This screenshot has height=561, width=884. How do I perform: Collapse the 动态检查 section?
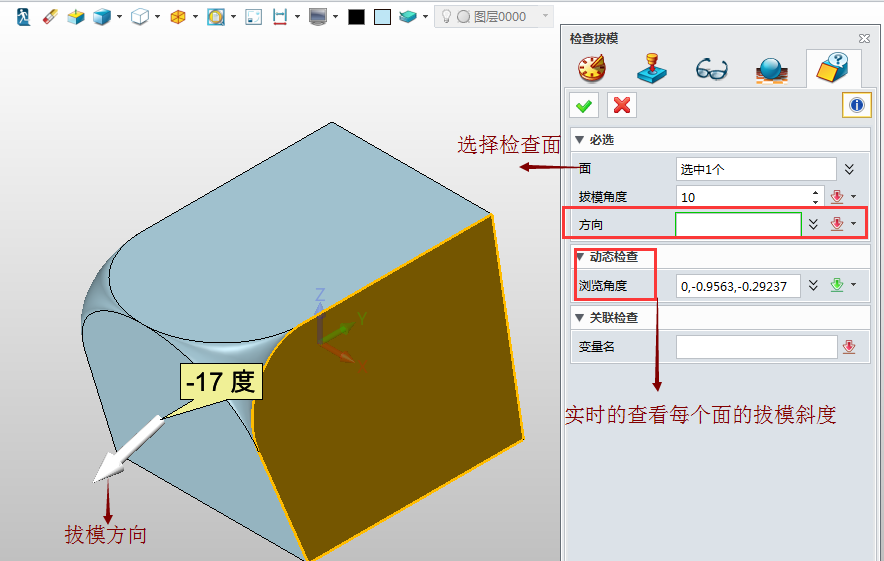(579, 257)
